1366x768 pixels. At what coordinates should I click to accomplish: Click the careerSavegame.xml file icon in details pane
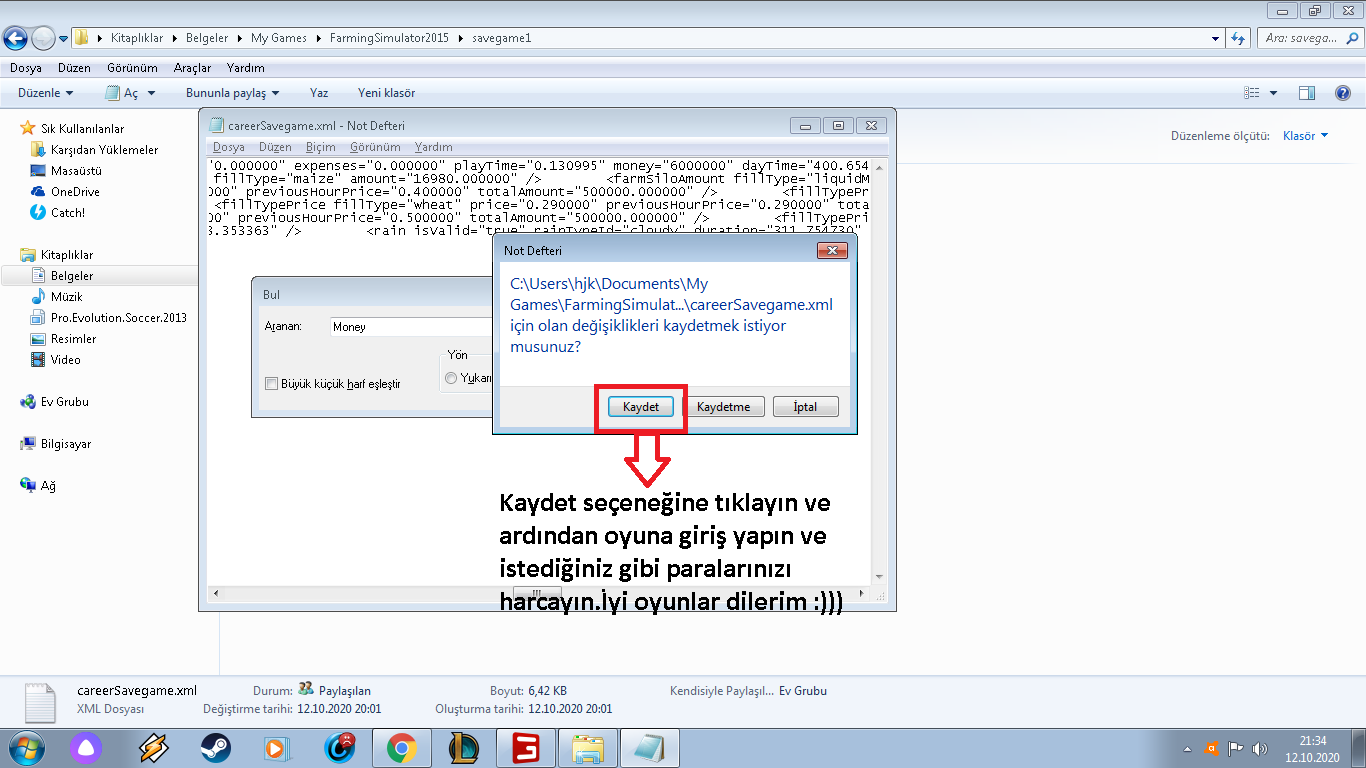pos(40,703)
